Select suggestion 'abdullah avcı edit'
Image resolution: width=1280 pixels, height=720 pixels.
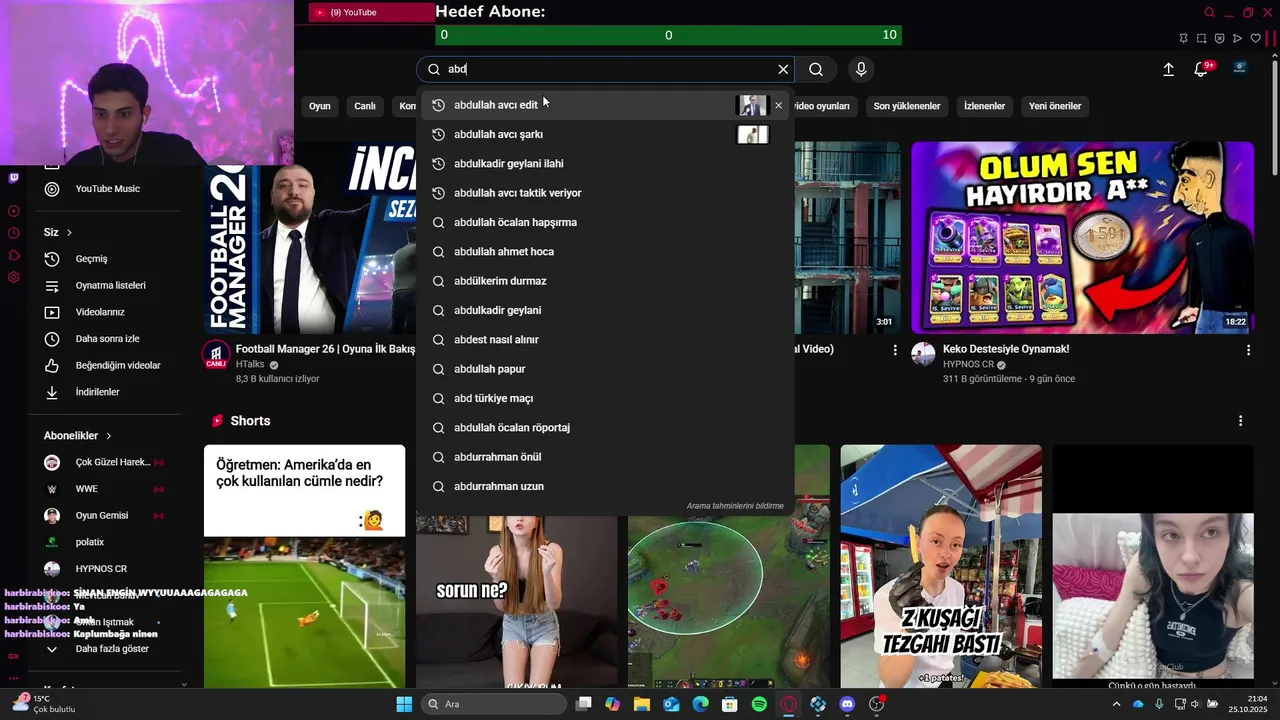[x=605, y=105]
